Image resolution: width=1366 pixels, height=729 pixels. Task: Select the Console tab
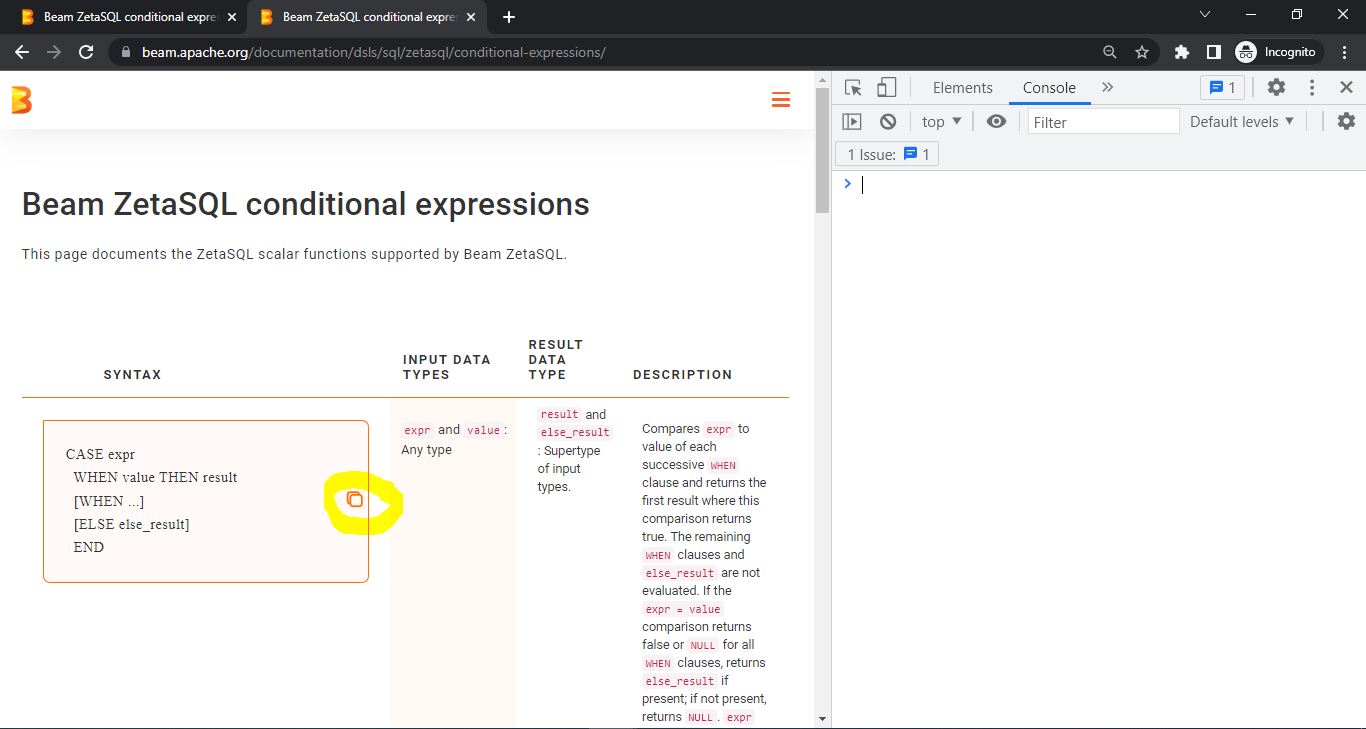coord(1049,88)
